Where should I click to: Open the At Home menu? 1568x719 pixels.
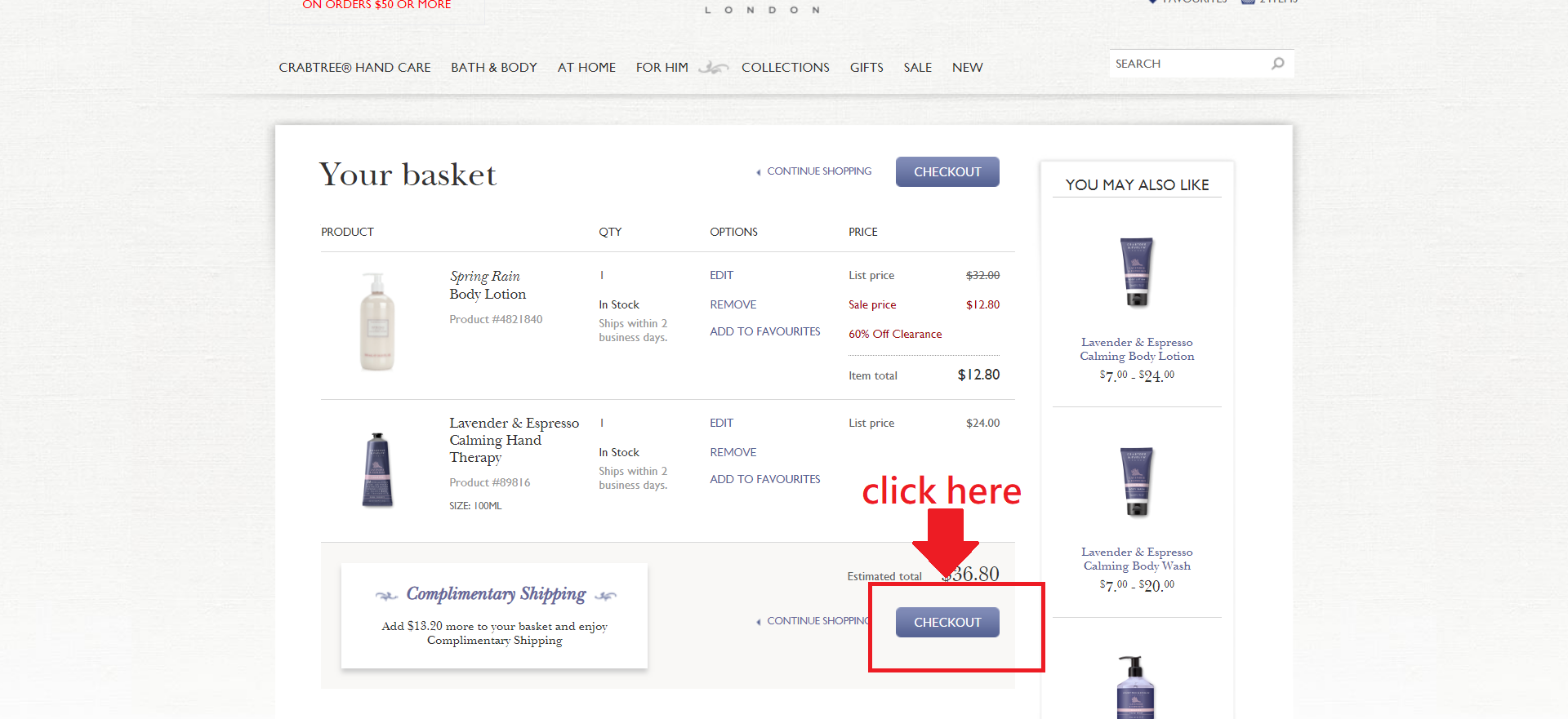pos(586,68)
